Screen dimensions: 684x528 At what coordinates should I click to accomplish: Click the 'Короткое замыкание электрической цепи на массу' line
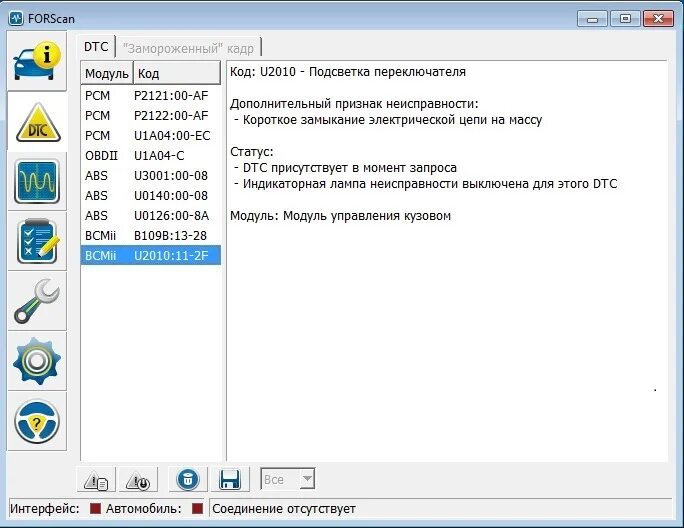point(392,120)
